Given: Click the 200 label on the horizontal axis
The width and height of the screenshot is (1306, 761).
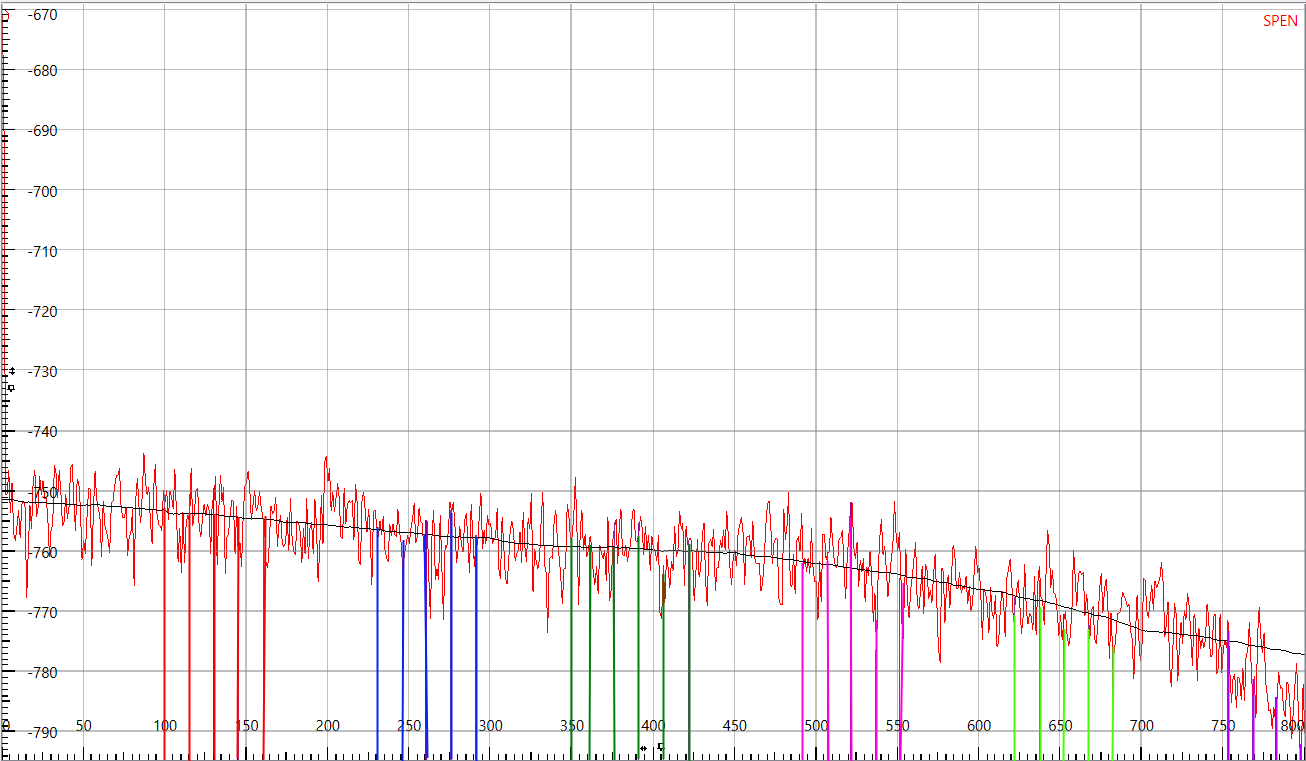Looking at the screenshot, I should pyautogui.click(x=328, y=726).
